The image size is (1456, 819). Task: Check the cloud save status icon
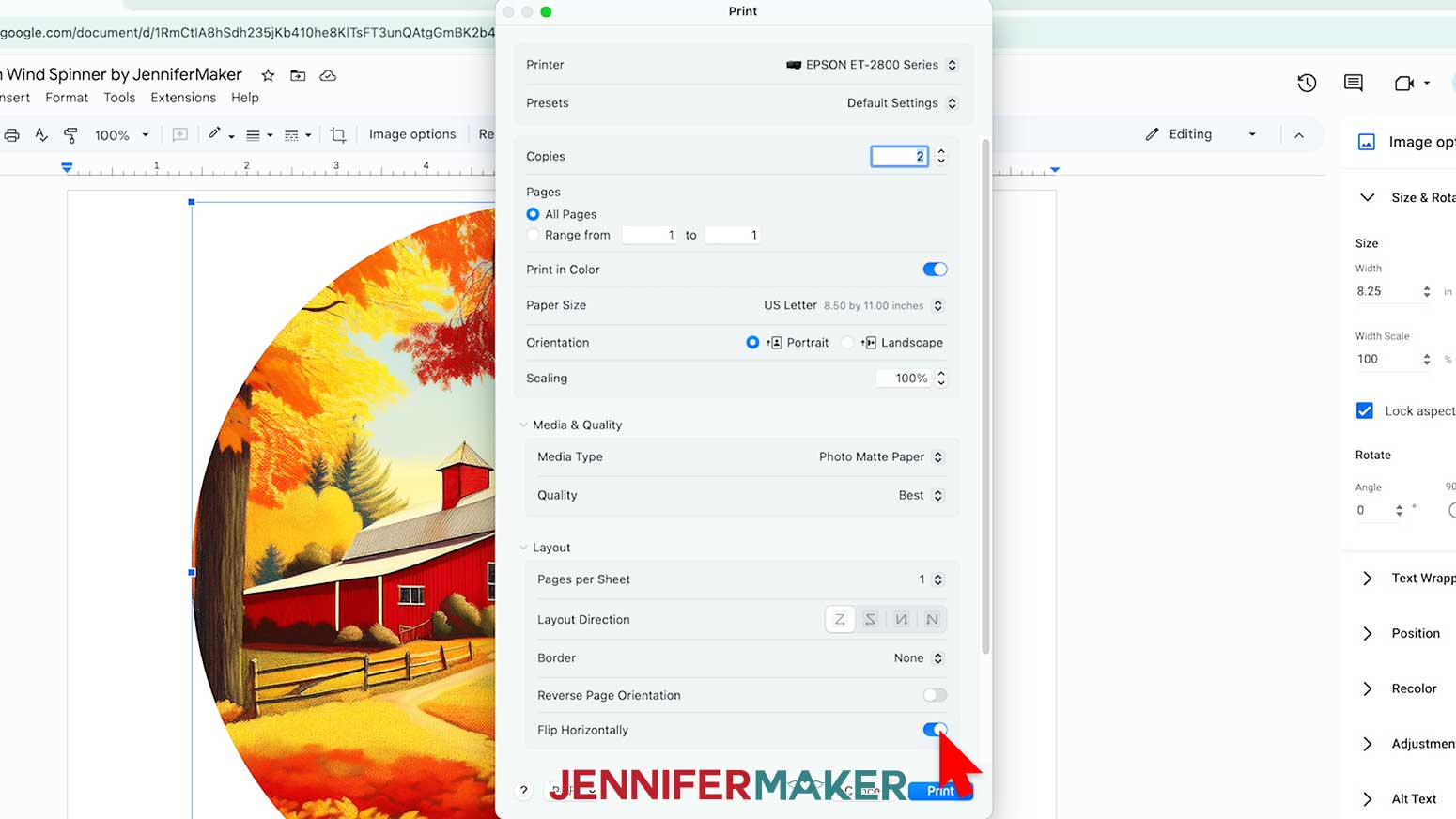click(x=328, y=75)
